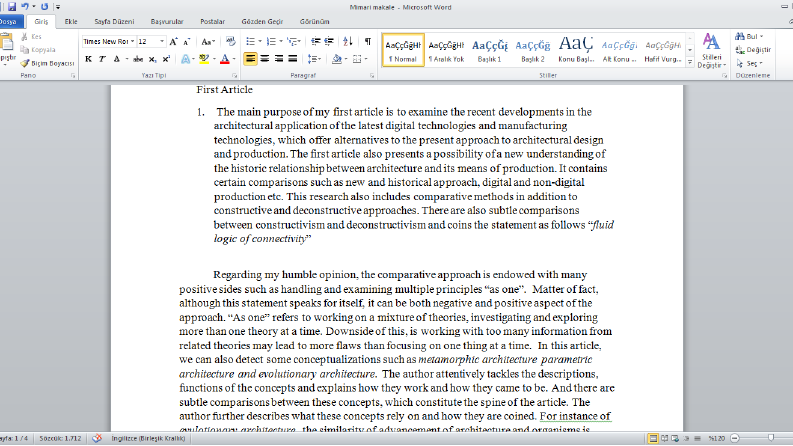Center align the text
The height and width of the screenshot is (446, 793).
point(265,59)
